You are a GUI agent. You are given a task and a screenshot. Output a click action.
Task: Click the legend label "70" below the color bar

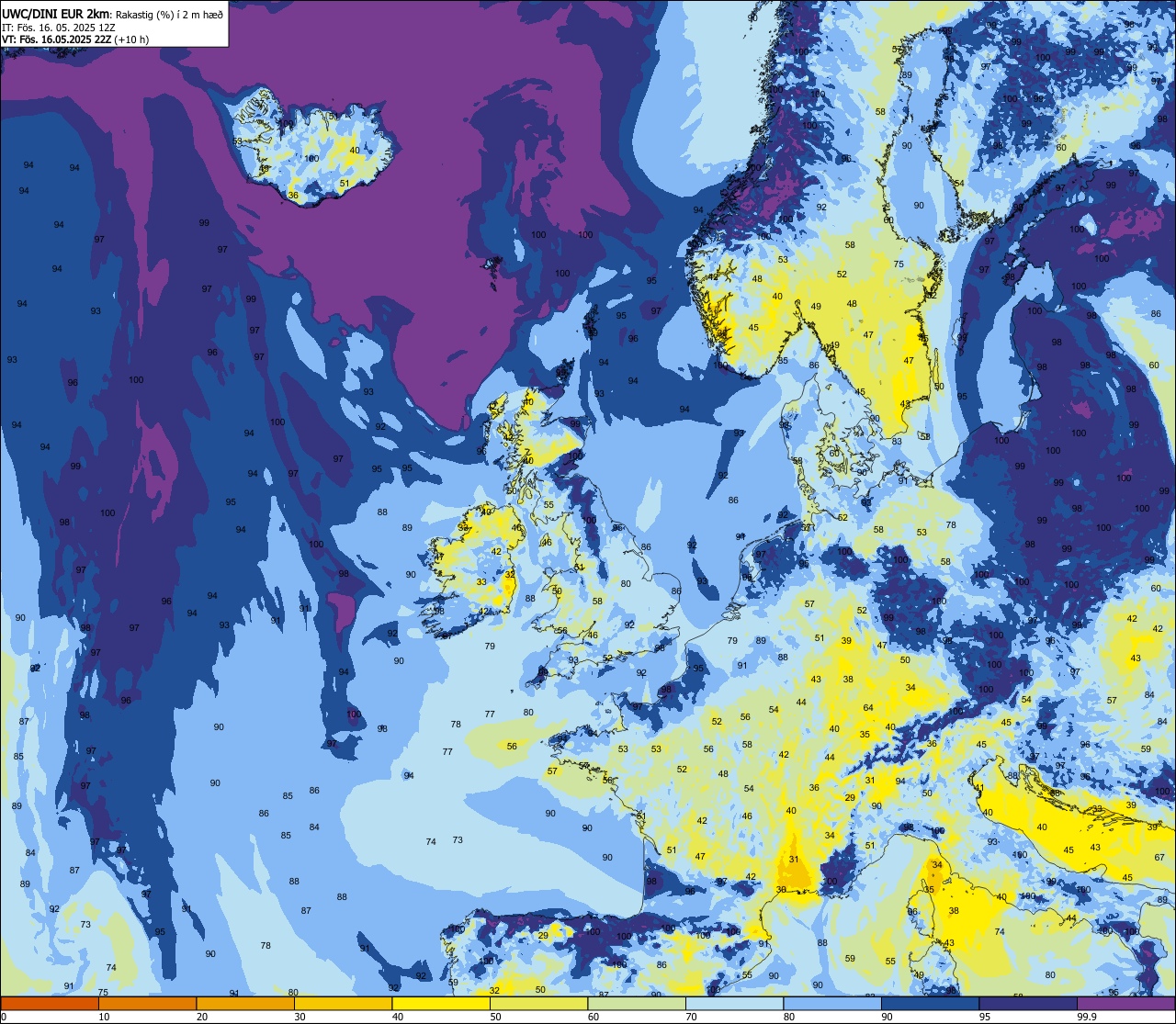(x=691, y=1017)
